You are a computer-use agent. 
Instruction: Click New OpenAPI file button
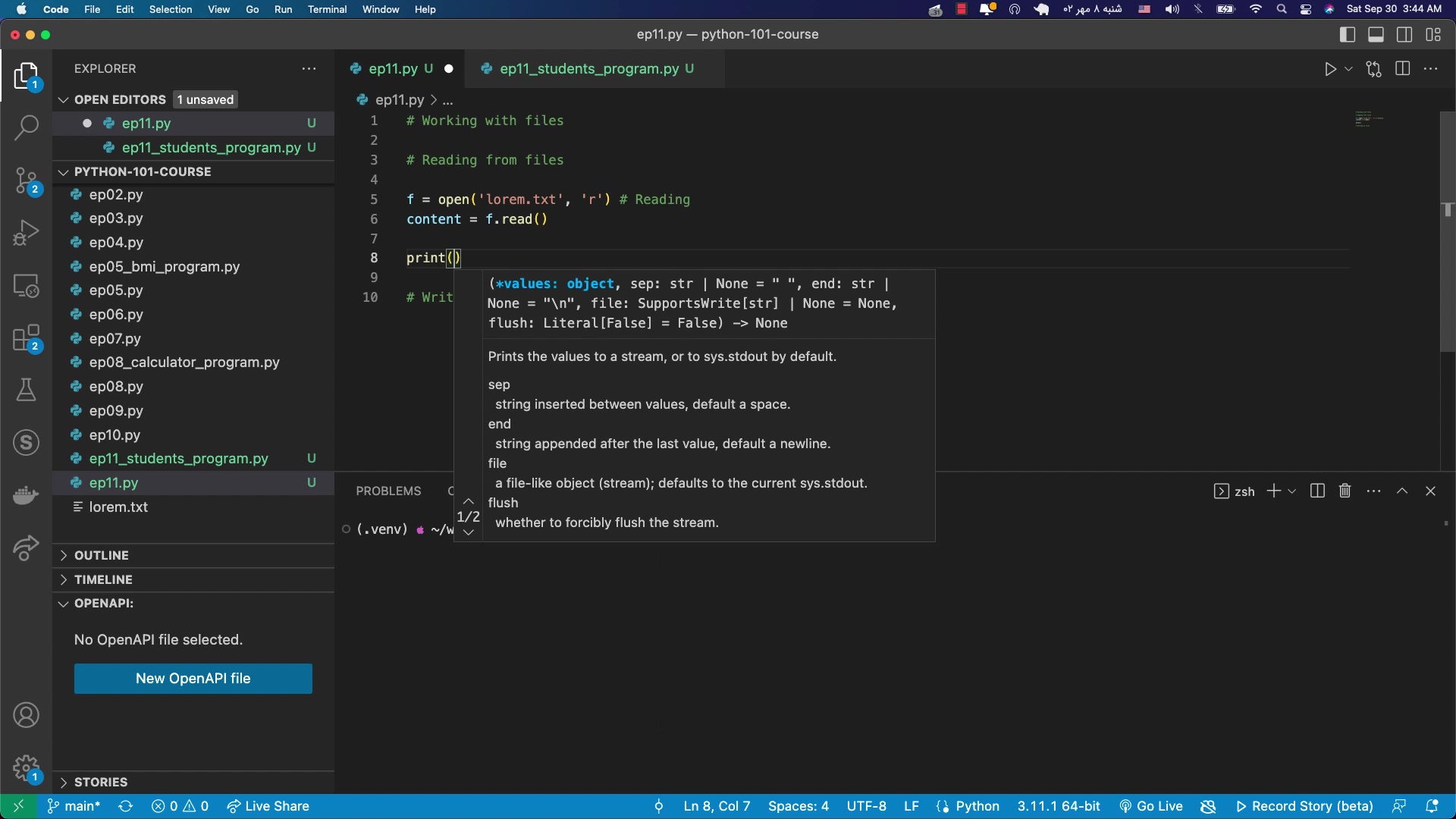click(x=193, y=679)
